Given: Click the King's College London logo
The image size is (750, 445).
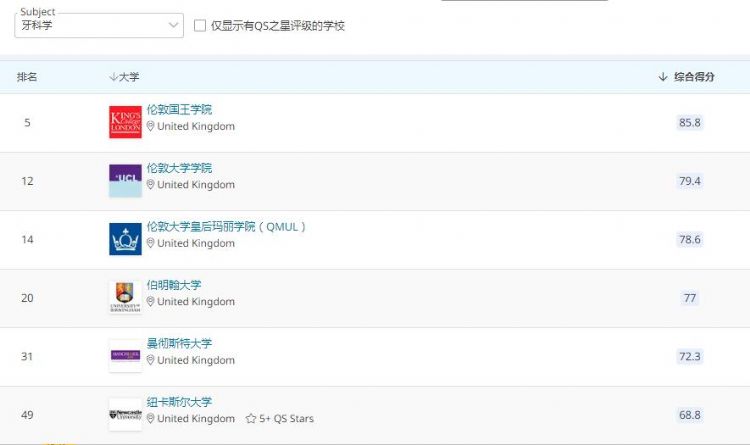Looking at the screenshot, I should point(125,122).
